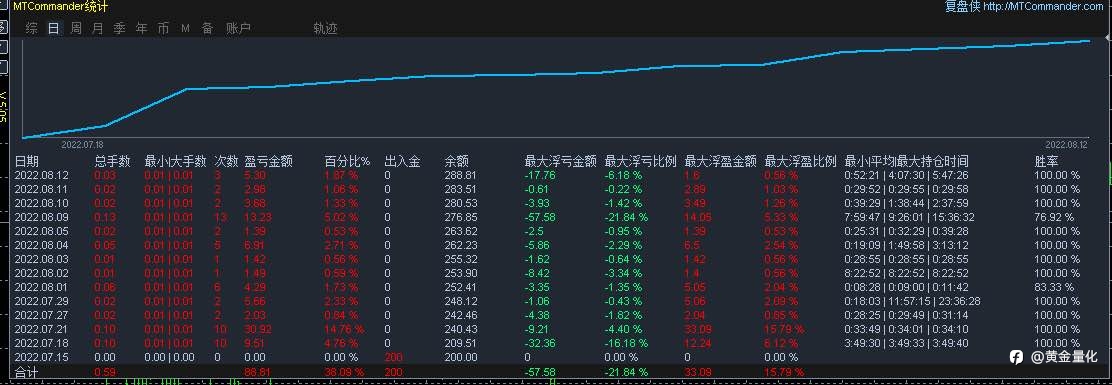Viewport: 1112px width, 385px height.
Task: Select the 2022.08.02 date row
Action: point(42,273)
